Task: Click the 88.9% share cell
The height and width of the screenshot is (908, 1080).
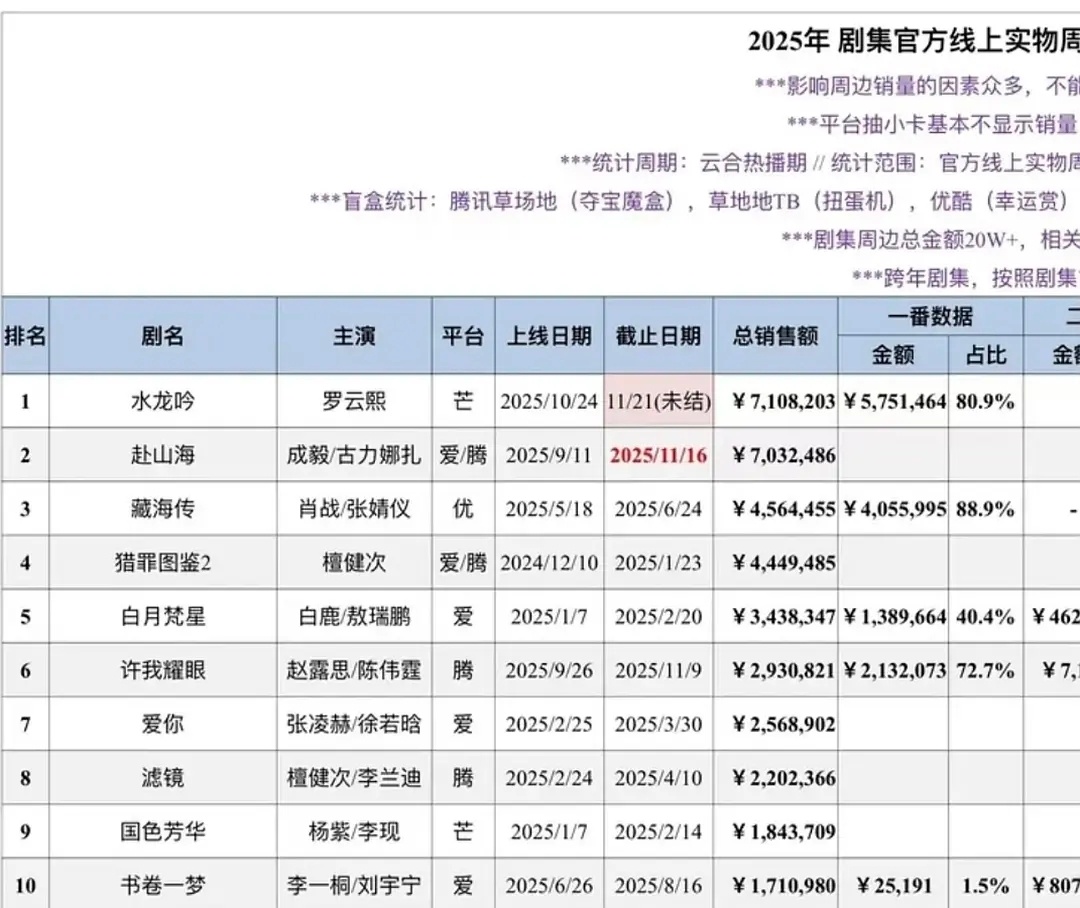Action: tap(986, 508)
